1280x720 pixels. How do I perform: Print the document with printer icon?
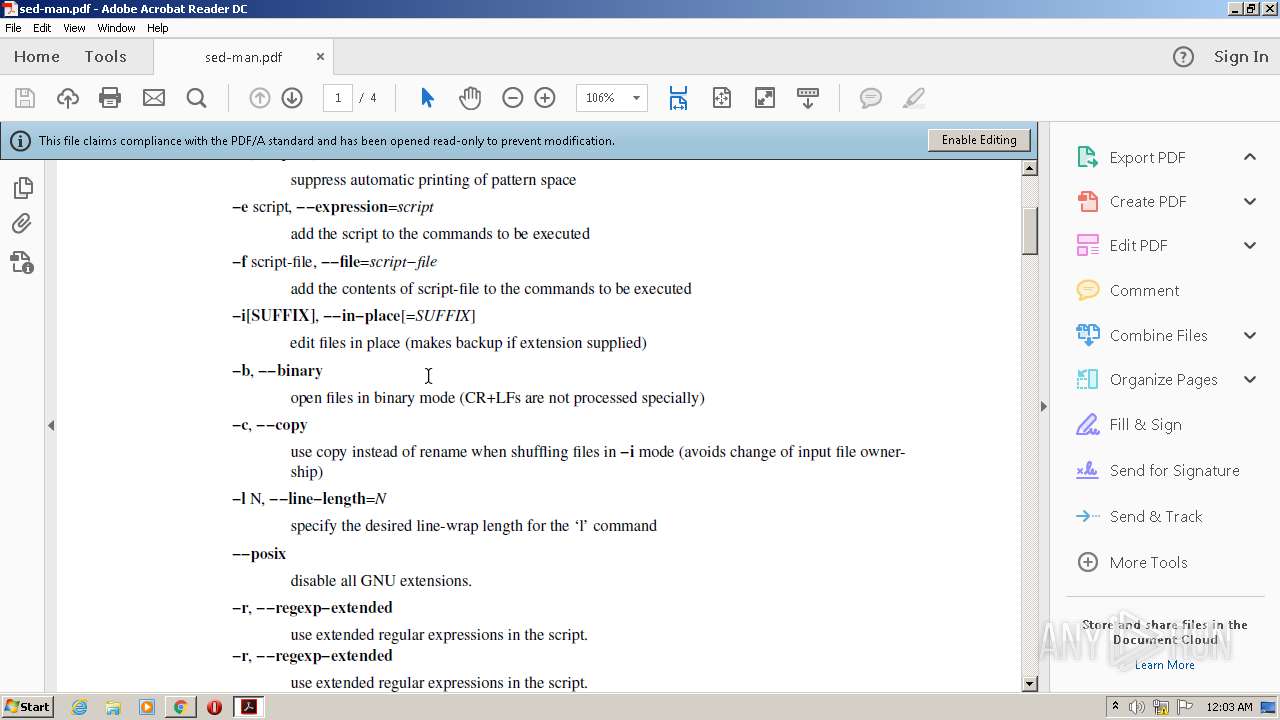tap(110, 98)
